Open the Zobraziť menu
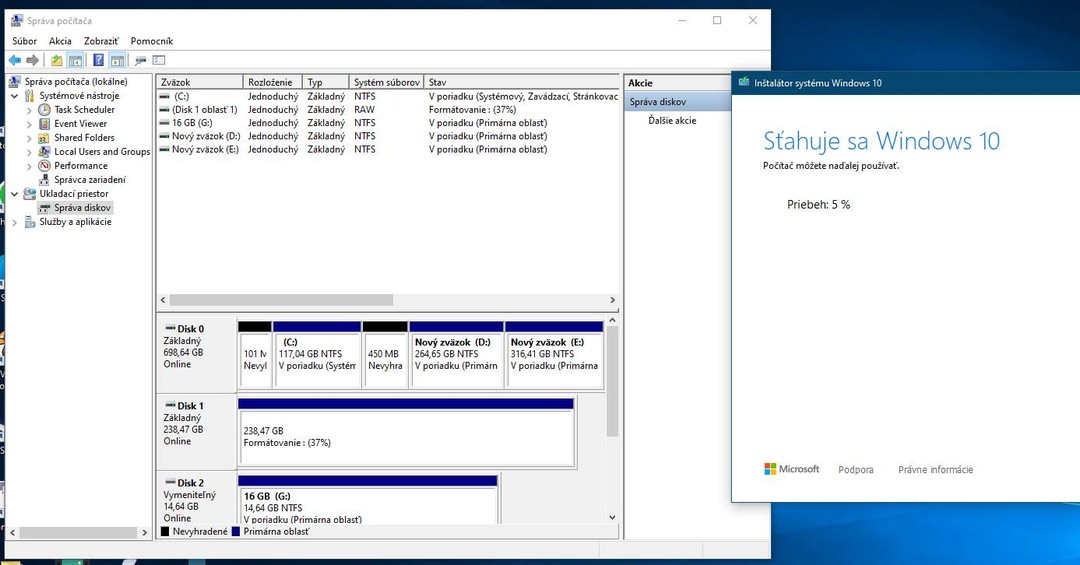The height and width of the screenshot is (565, 1080). pos(101,41)
